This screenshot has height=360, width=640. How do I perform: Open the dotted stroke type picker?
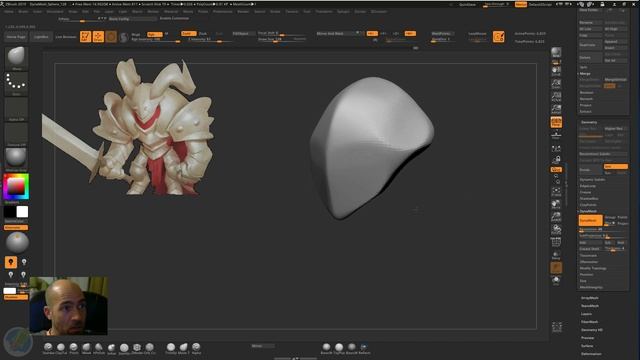pos(16,83)
